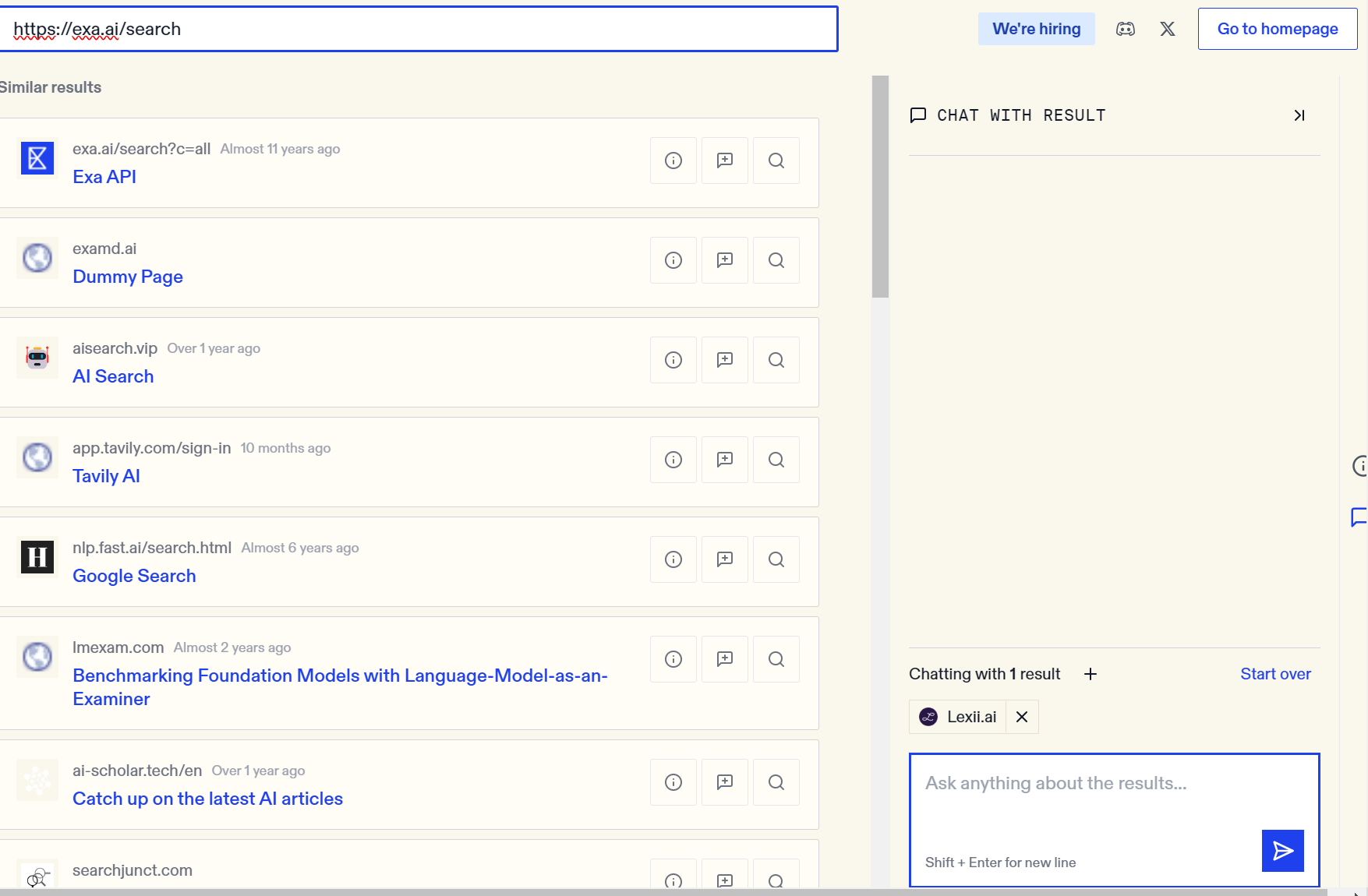Click the exa.ai/search URL search box
Viewport: 1368px width, 896px height.
click(x=419, y=29)
